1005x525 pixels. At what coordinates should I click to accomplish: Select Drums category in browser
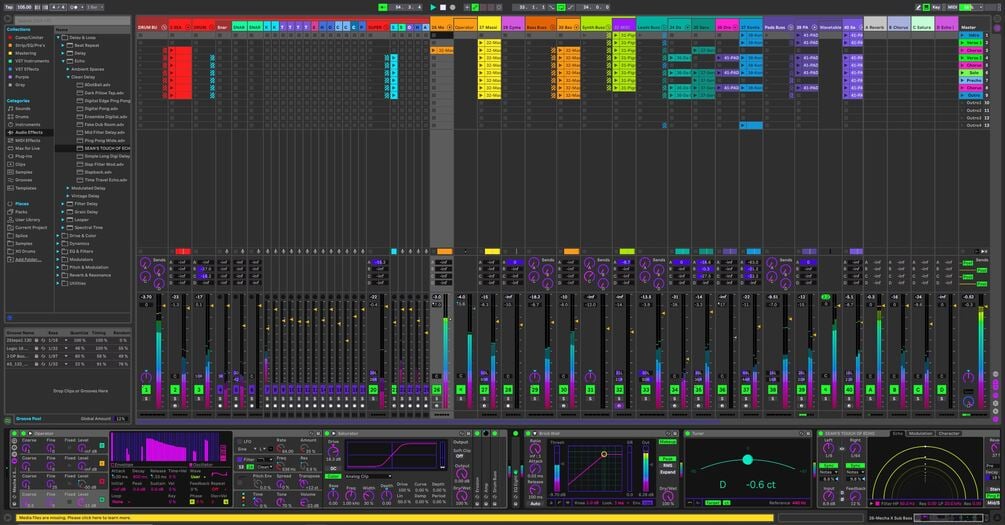[x=22, y=117]
